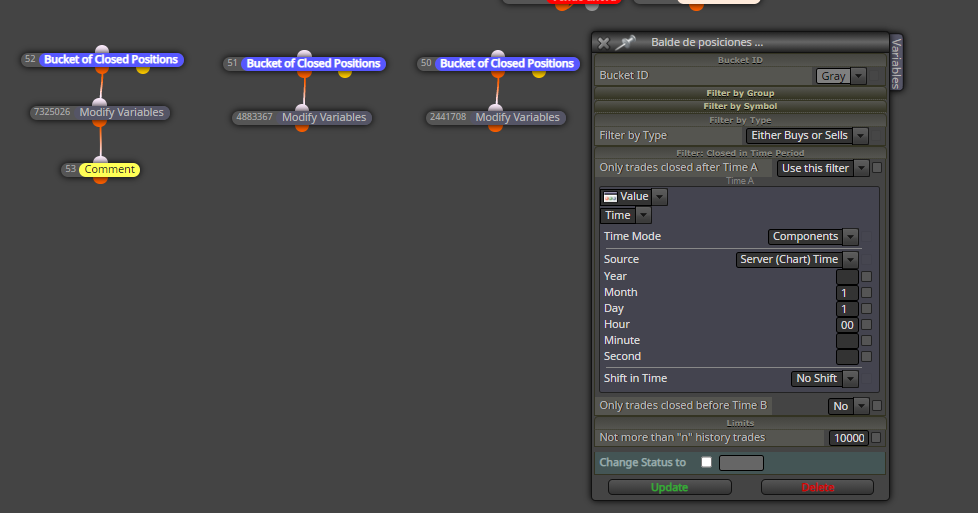978x513 pixels.
Task: Click yellow output connector on block 52
Action: point(143,69)
